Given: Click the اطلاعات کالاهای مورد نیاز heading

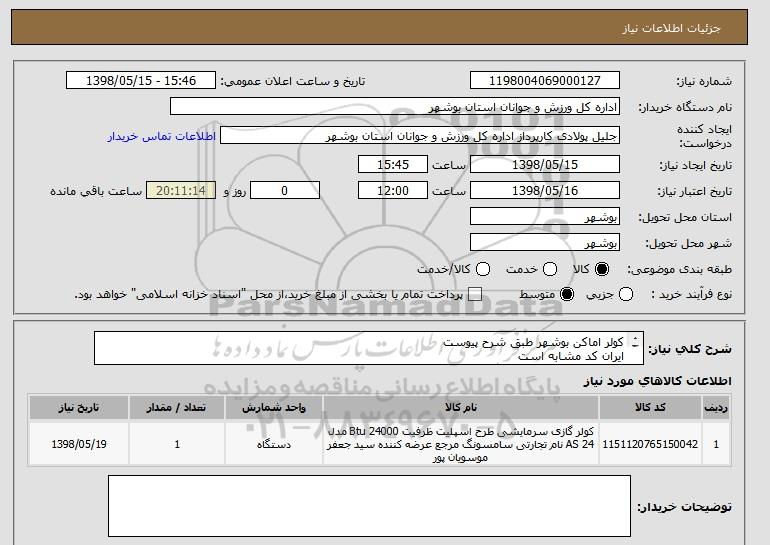Looking at the screenshot, I should (x=657, y=381).
